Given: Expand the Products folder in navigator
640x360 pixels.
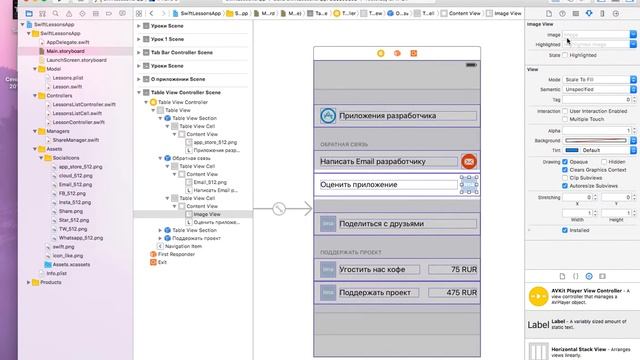Looking at the screenshot, I should click(29, 282).
